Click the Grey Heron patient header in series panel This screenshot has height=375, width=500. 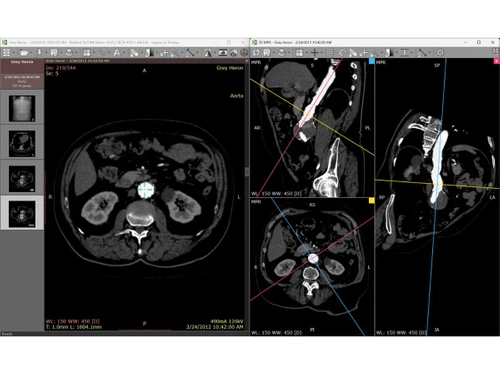[22, 62]
